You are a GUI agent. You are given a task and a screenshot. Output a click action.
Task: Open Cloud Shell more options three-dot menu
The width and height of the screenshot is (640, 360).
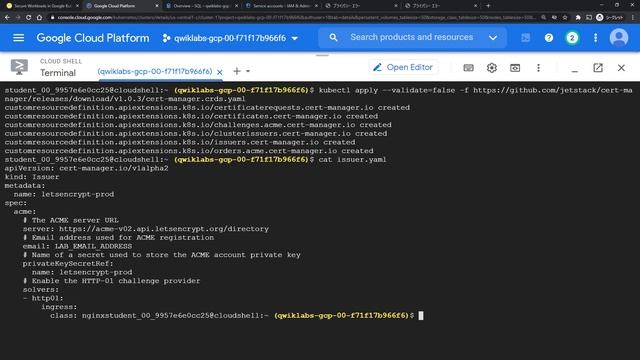pos(538,68)
